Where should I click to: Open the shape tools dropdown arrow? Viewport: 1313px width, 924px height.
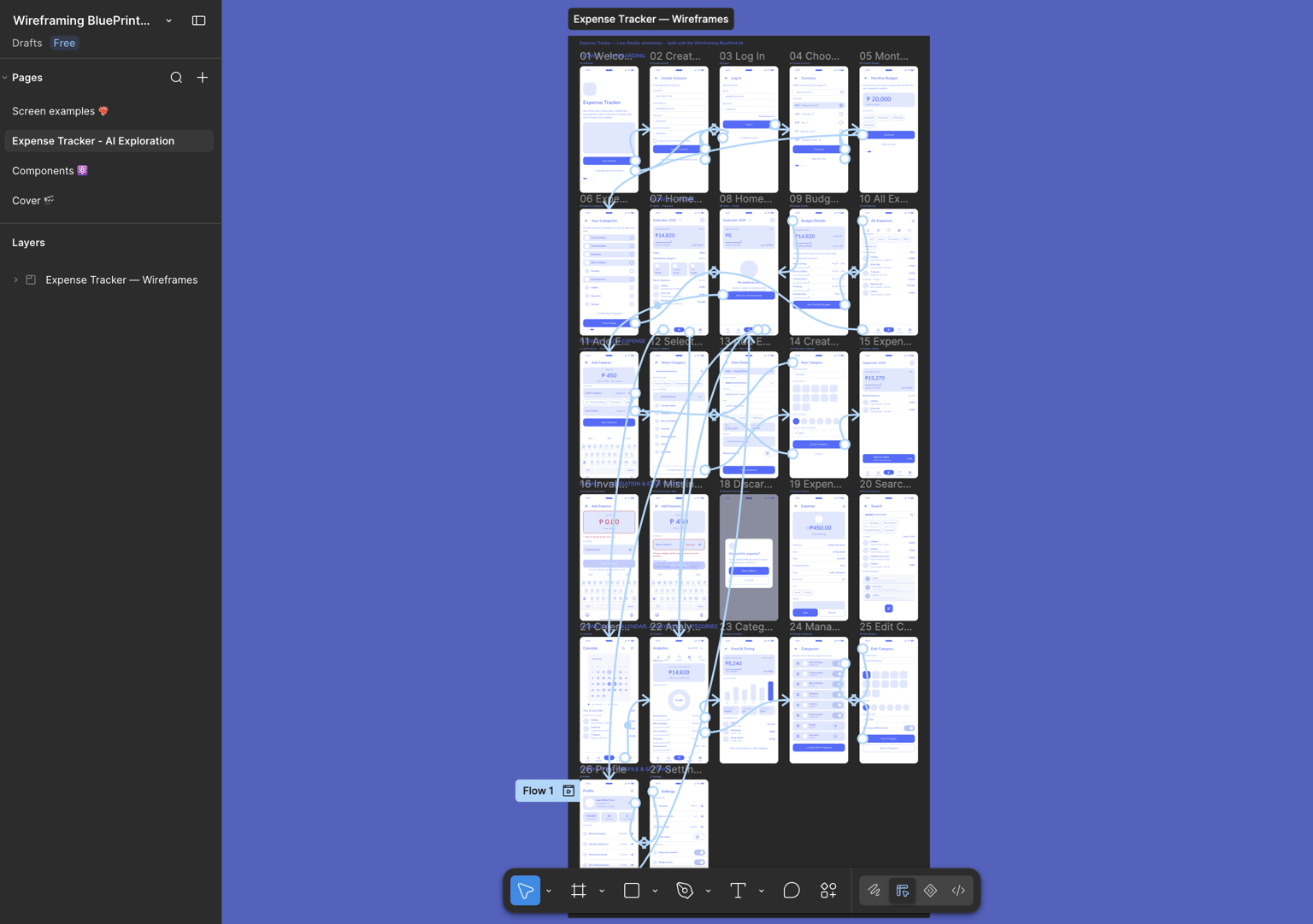[655, 892]
